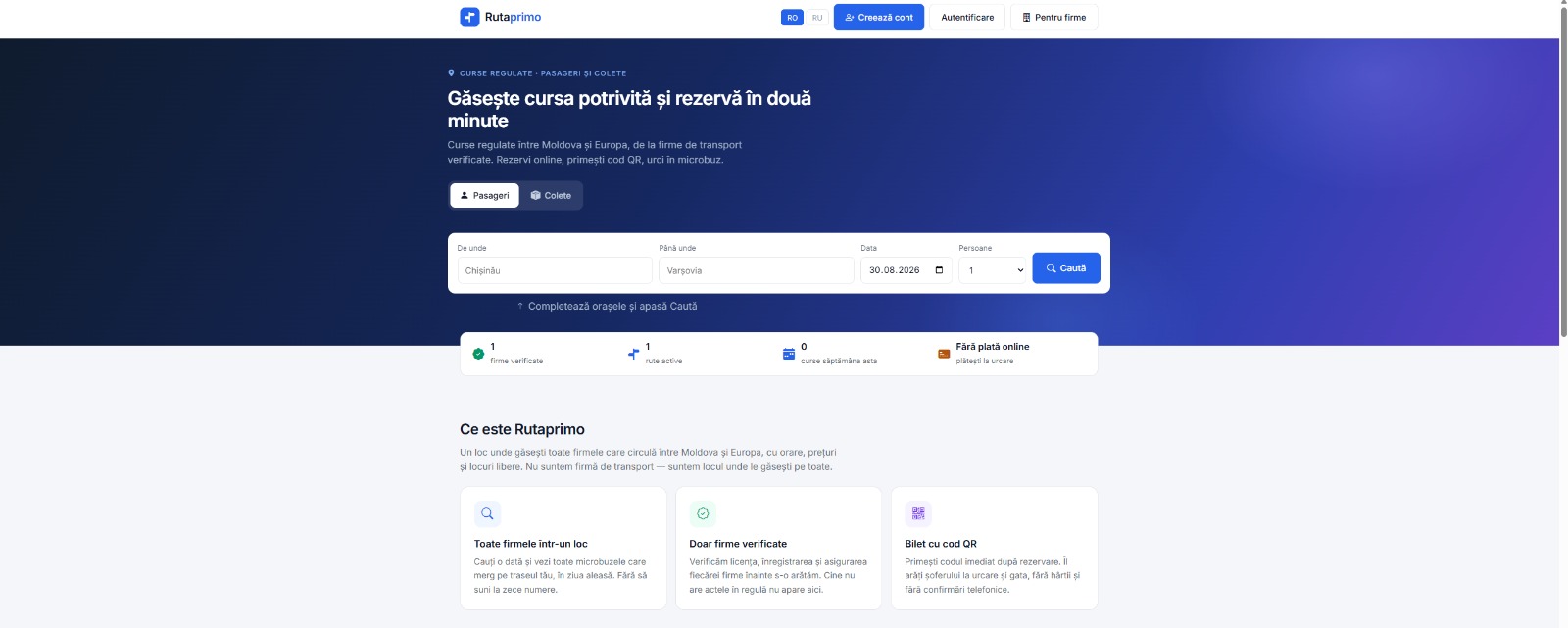Viewport: 1568px width, 628px height.
Task: Switch the language to RO
Action: click(792, 18)
